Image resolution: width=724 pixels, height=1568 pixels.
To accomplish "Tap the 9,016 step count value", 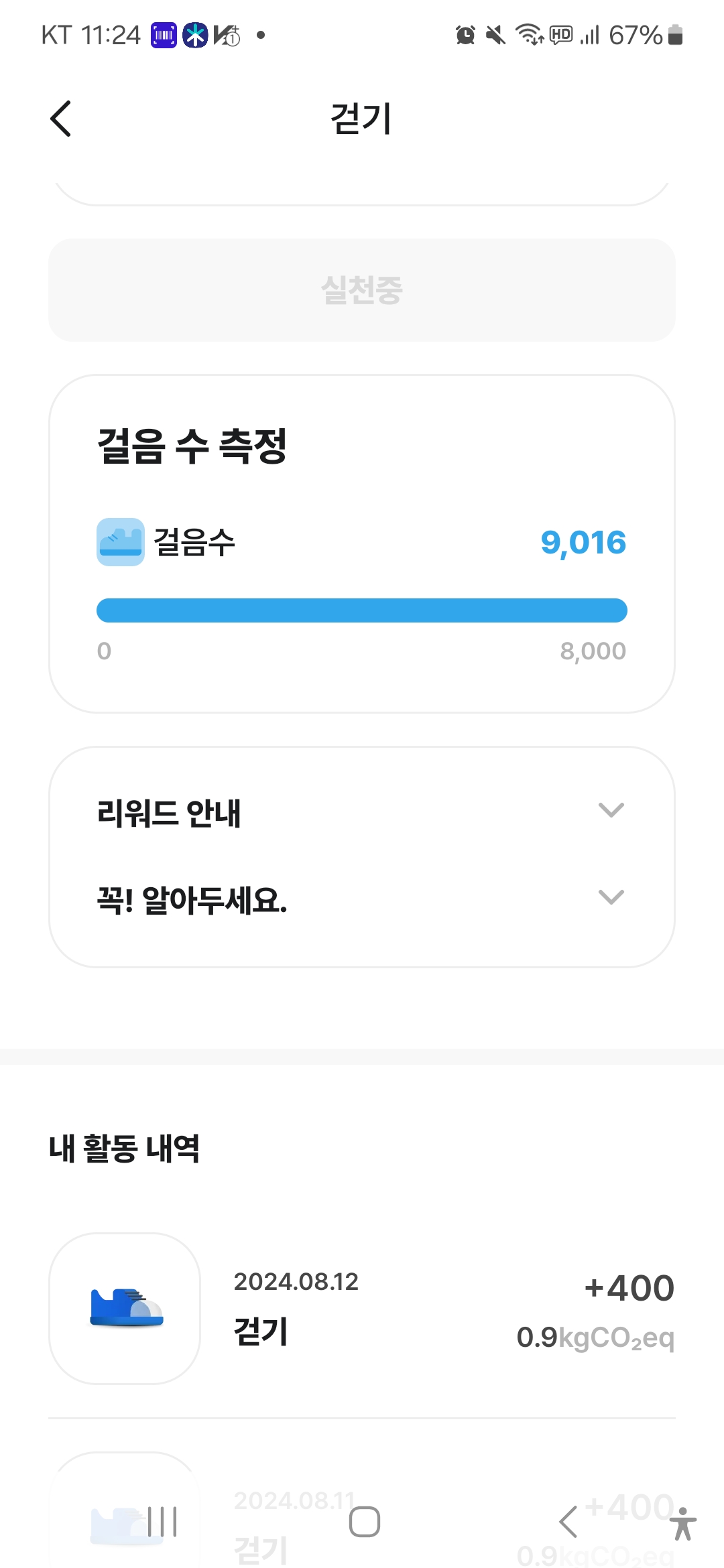I will coord(583,542).
